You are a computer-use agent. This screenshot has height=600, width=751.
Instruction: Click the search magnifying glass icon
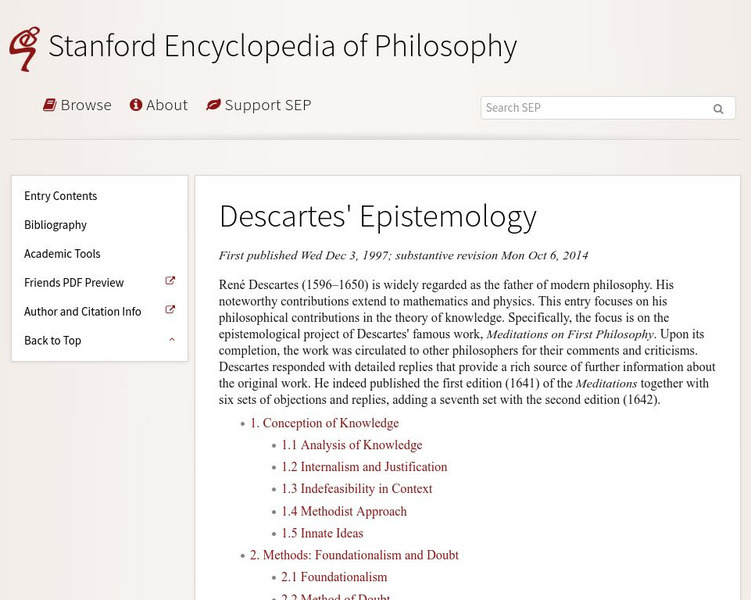point(718,109)
